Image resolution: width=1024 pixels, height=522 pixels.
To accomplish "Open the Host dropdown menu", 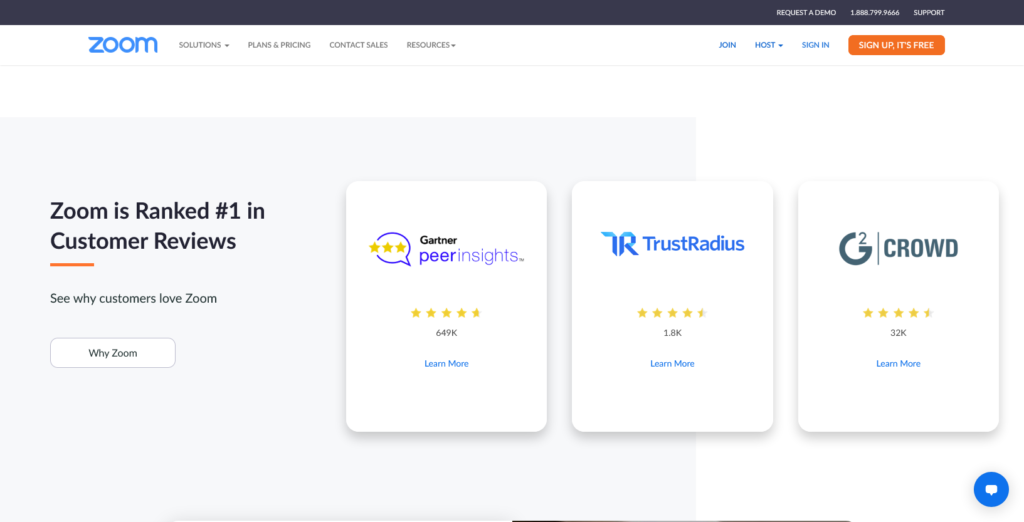I will tap(769, 45).
